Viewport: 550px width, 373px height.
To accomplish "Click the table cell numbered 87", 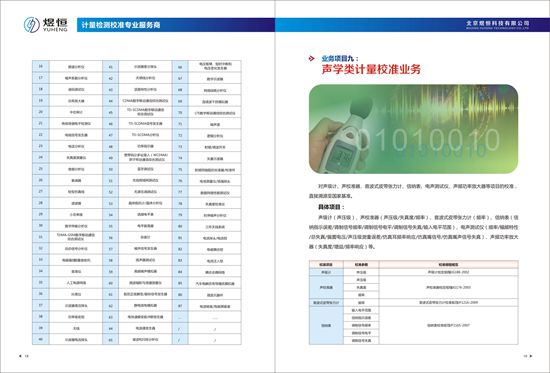I will click(x=180, y=306).
